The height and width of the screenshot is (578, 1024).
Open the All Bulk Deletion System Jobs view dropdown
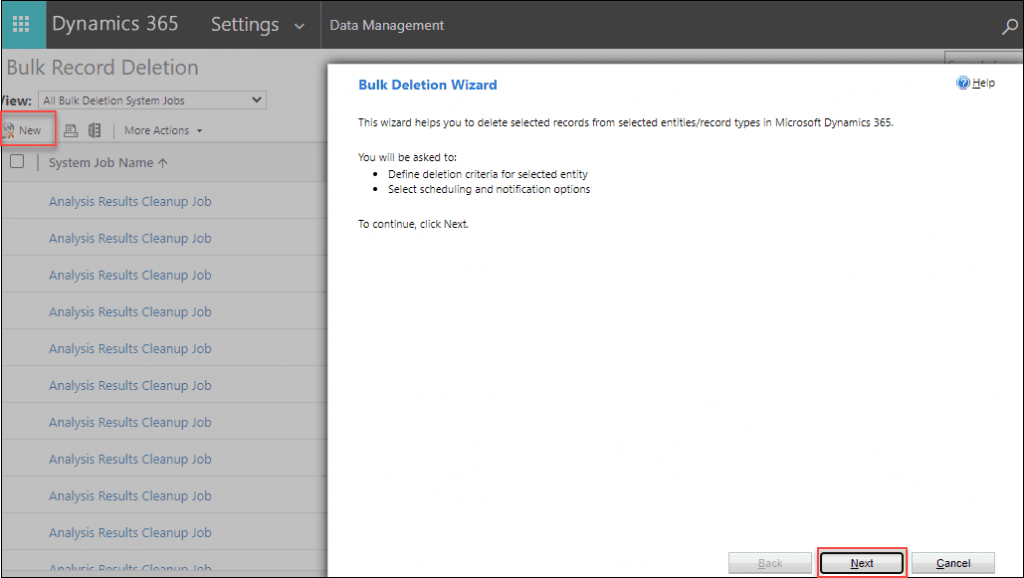click(152, 100)
